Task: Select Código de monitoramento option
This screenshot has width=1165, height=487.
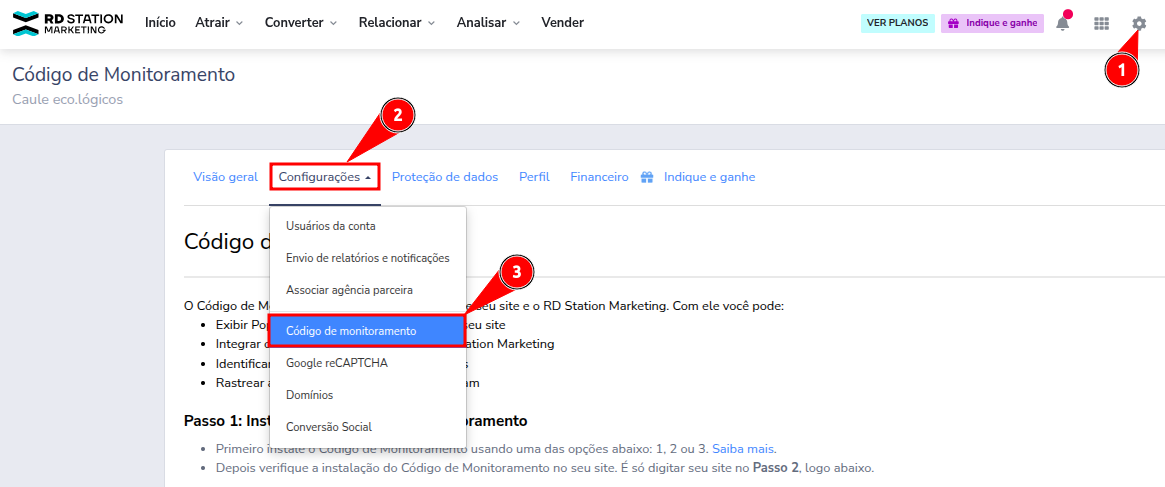Action: (368, 331)
